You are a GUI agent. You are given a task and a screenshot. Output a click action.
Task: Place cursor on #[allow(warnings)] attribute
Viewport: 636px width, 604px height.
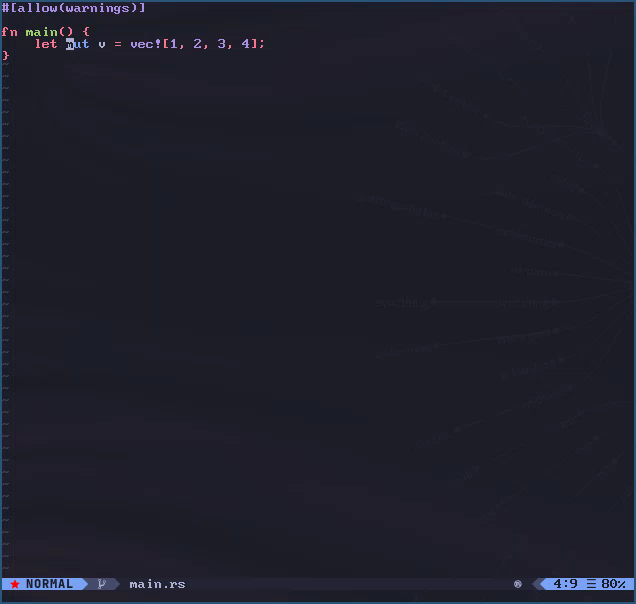pos(73,8)
